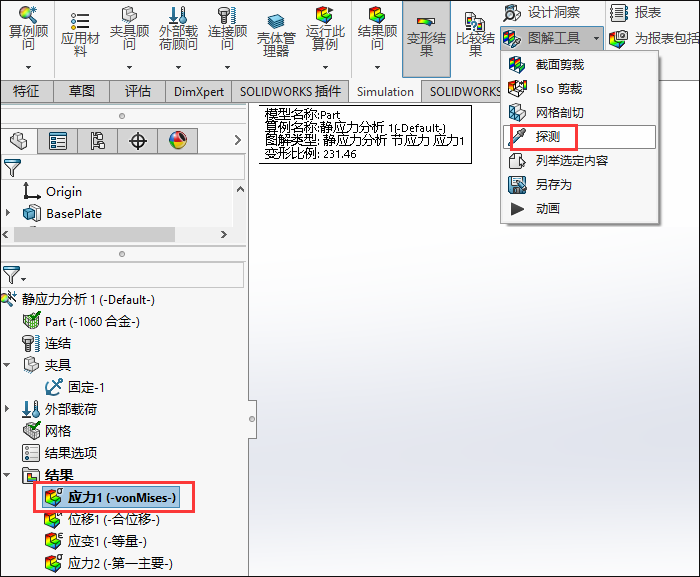The image size is (700, 577).
Task: Switch to the 草图 sketch tab
Action: point(81,92)
